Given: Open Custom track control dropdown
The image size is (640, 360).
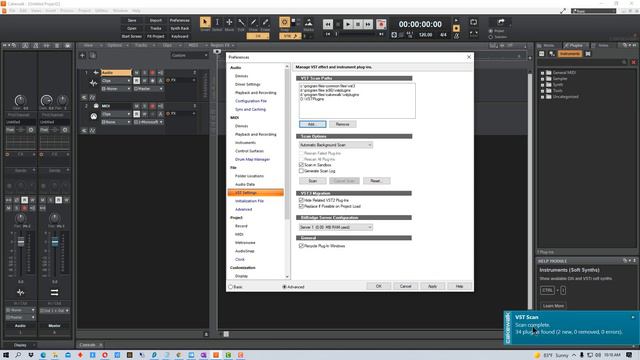Looking at the screenshot, I should tap(190, 56).
